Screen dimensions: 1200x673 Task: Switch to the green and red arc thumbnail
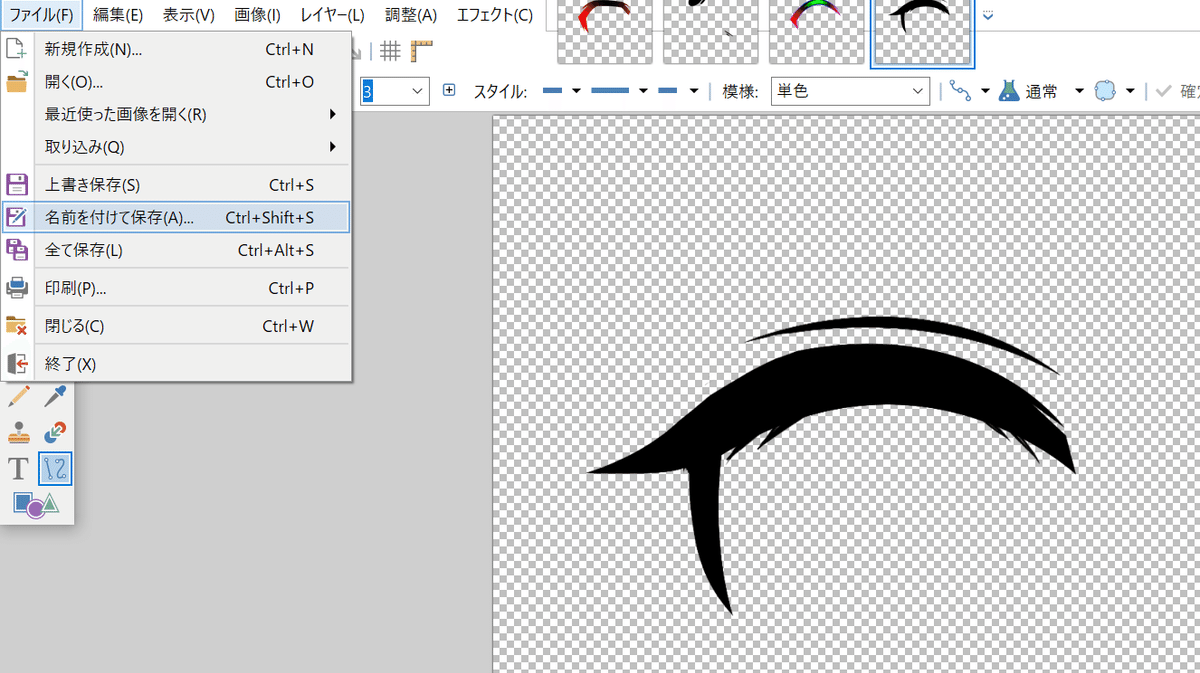(x=816, y=32)
